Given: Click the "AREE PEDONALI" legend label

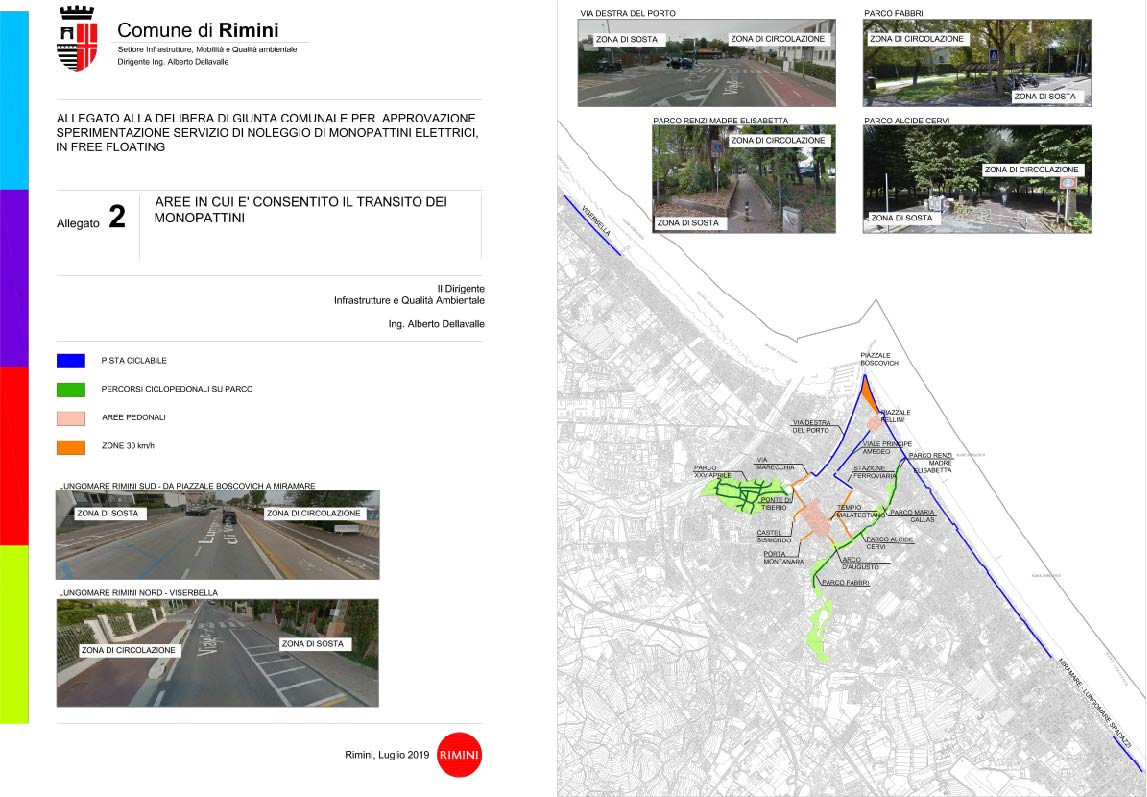Looking at the screenshot, I should (x=133, y=418).
